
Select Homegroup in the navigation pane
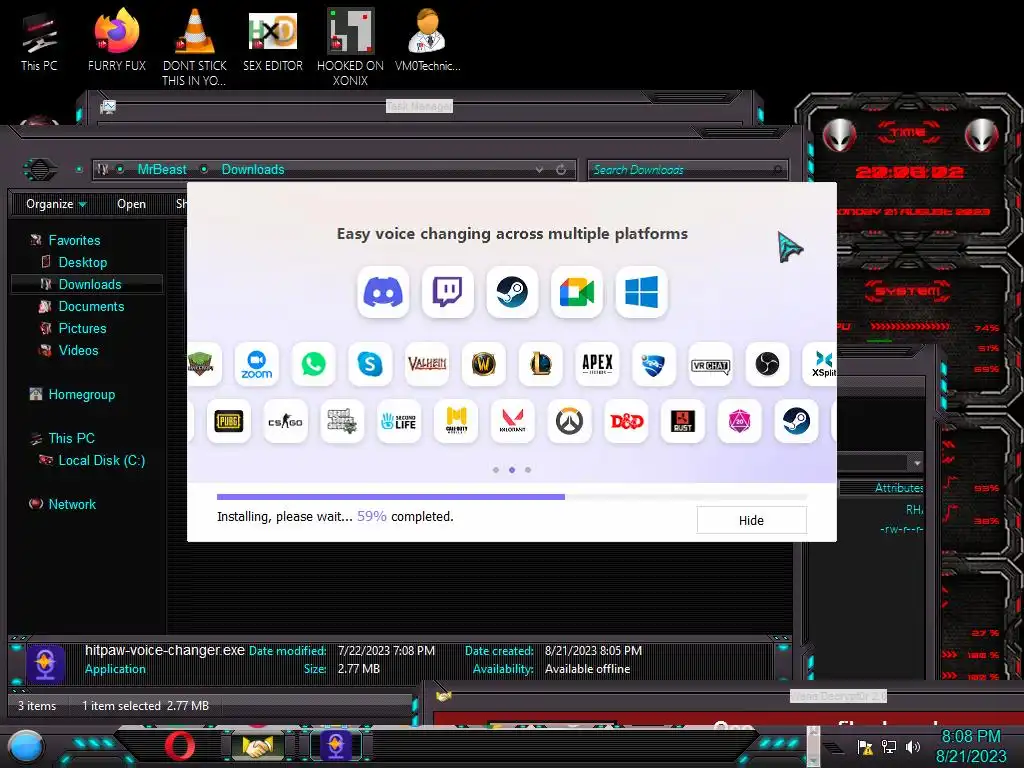click(x=82, y=394)
